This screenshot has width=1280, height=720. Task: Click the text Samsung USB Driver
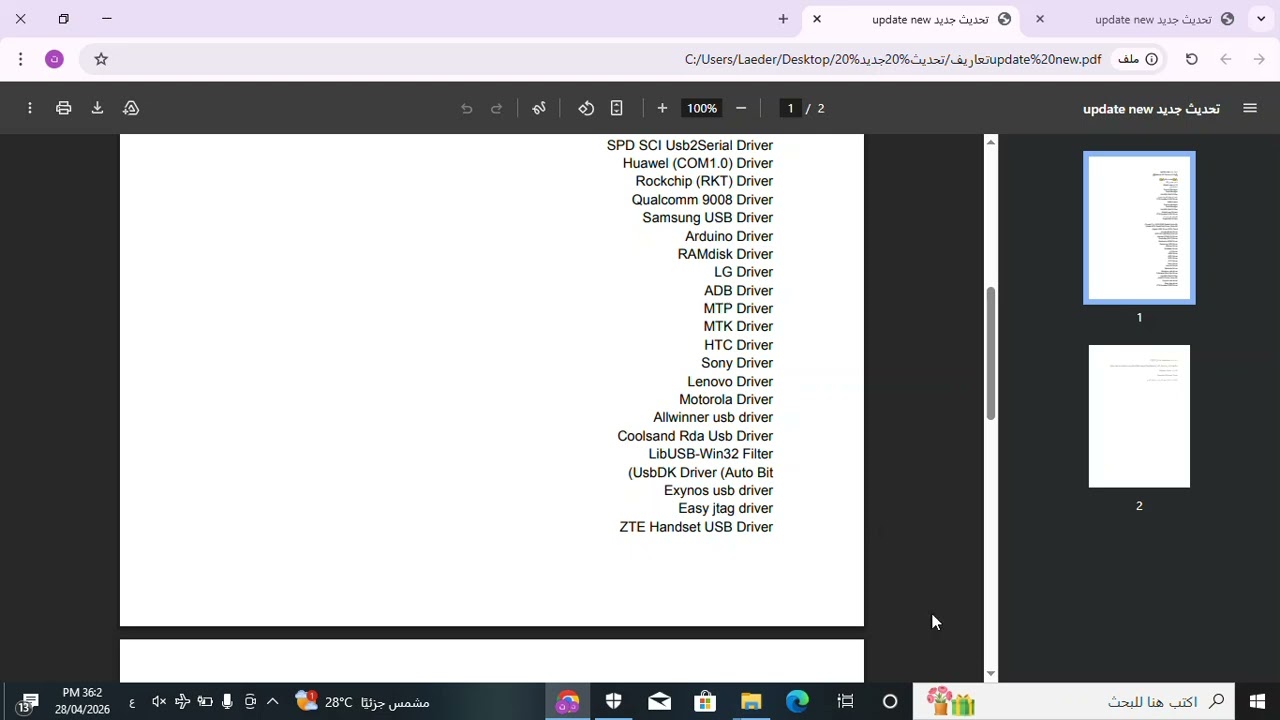tap(708, 218)
